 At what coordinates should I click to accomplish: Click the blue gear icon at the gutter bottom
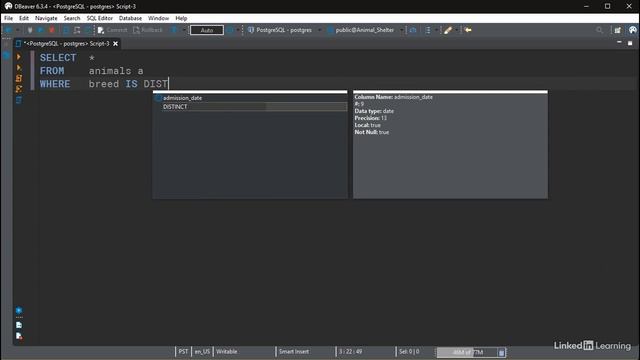pos(19,310)
